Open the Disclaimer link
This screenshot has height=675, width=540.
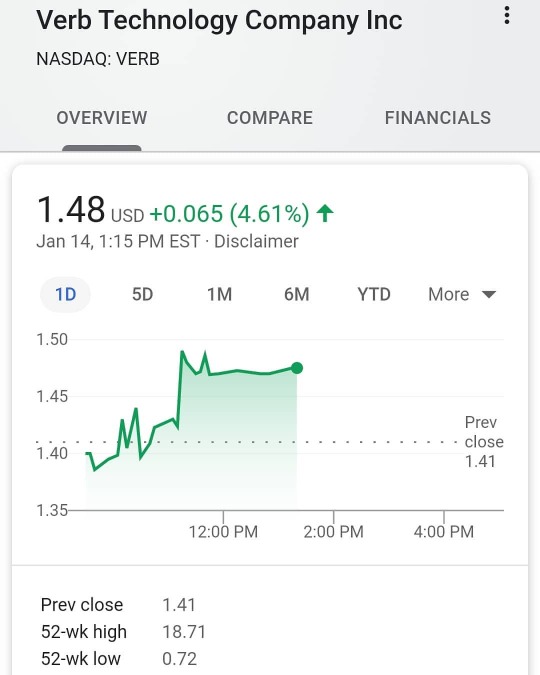(256, 242)
